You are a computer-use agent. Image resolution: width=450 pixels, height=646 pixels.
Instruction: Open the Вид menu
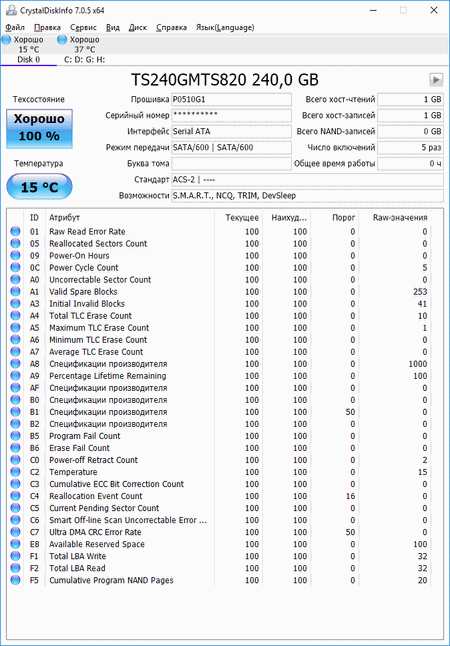point(112,28)
